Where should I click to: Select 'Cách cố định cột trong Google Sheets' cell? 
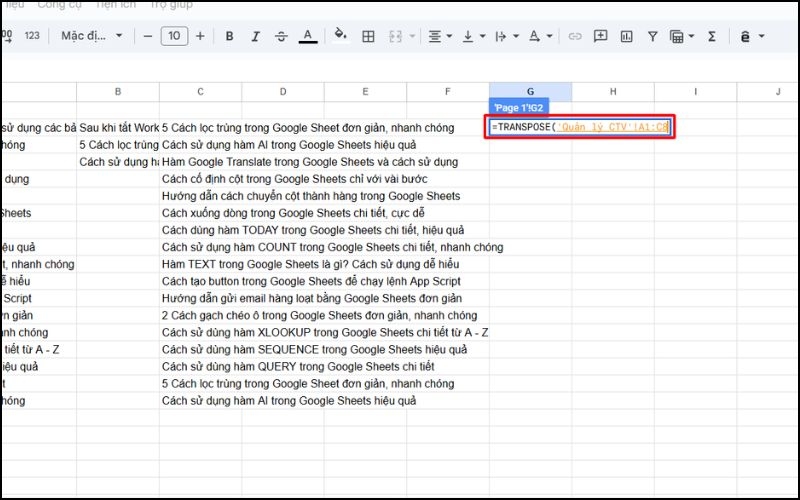pos(294,179)
